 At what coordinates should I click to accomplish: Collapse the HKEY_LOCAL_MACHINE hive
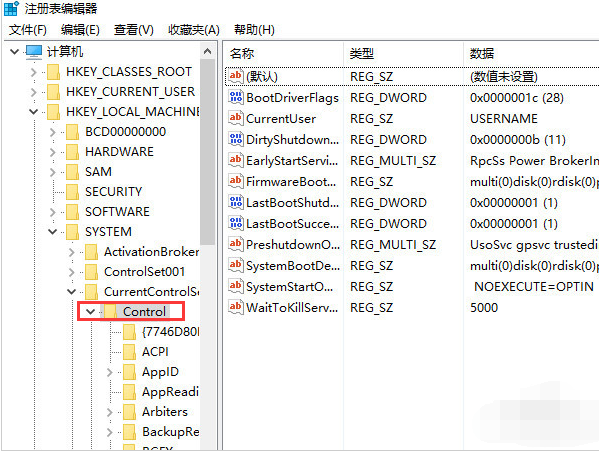[x=34, y=112]
